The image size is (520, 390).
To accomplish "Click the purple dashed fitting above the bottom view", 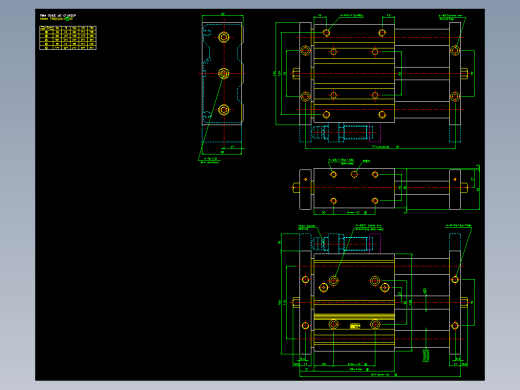I will pyautogui.click(x=375, y=243).
